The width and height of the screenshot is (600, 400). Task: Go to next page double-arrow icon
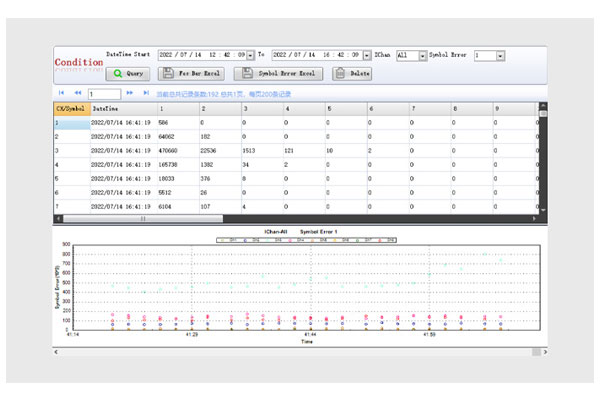130,93
